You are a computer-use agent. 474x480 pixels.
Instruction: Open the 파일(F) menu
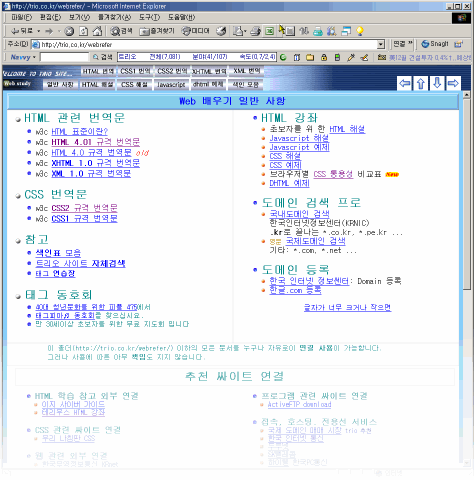pos(22,17)
